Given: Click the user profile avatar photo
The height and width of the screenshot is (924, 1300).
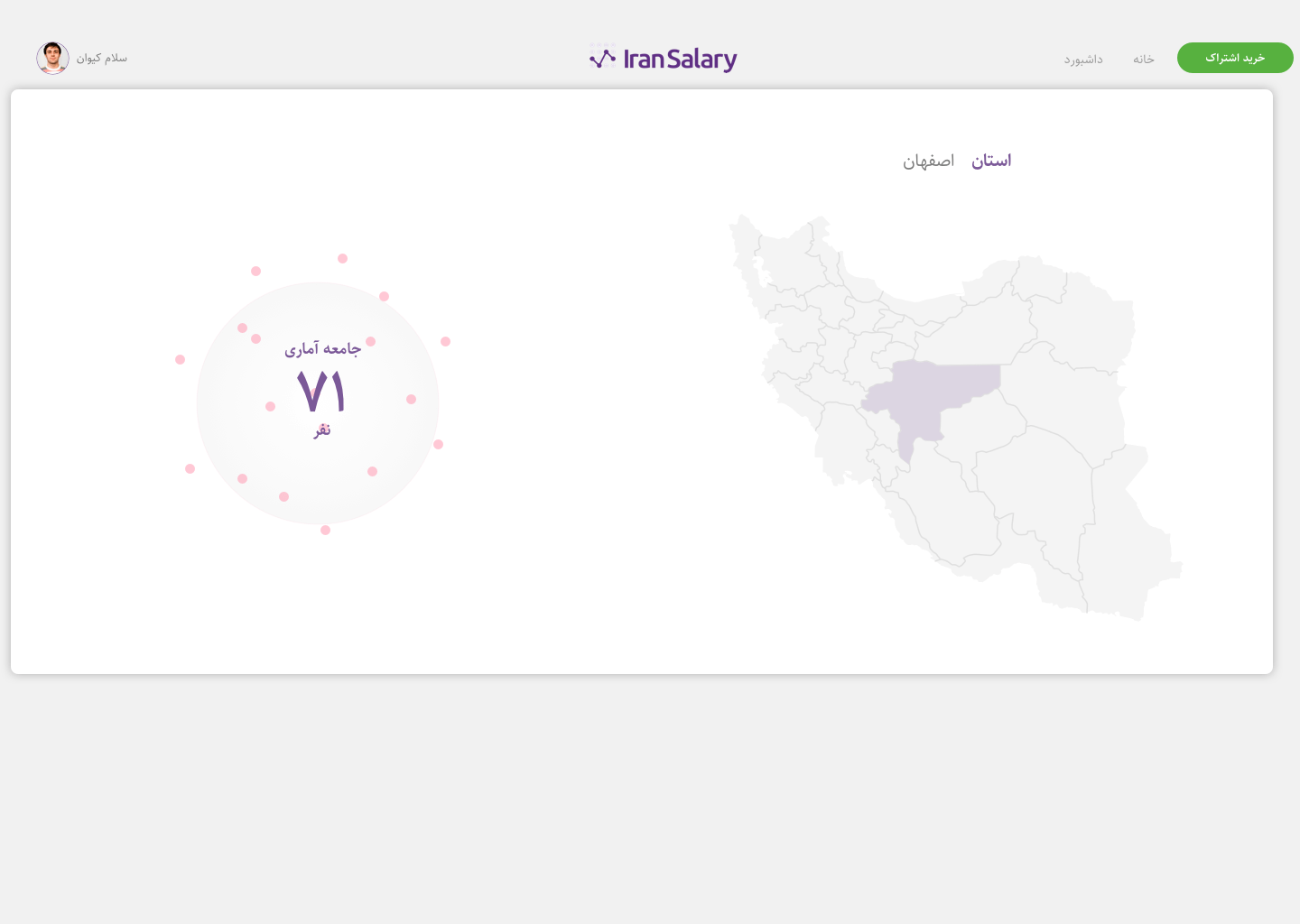Looking at the screenshot, I should [52, 58].
